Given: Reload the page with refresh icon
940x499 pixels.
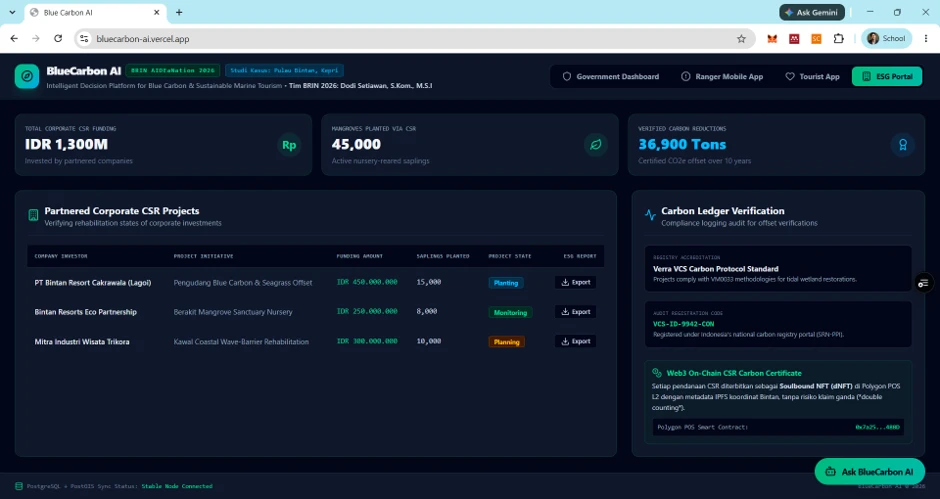Looking at the screenshot, I should pyautogui.click(x=58, y=38).
